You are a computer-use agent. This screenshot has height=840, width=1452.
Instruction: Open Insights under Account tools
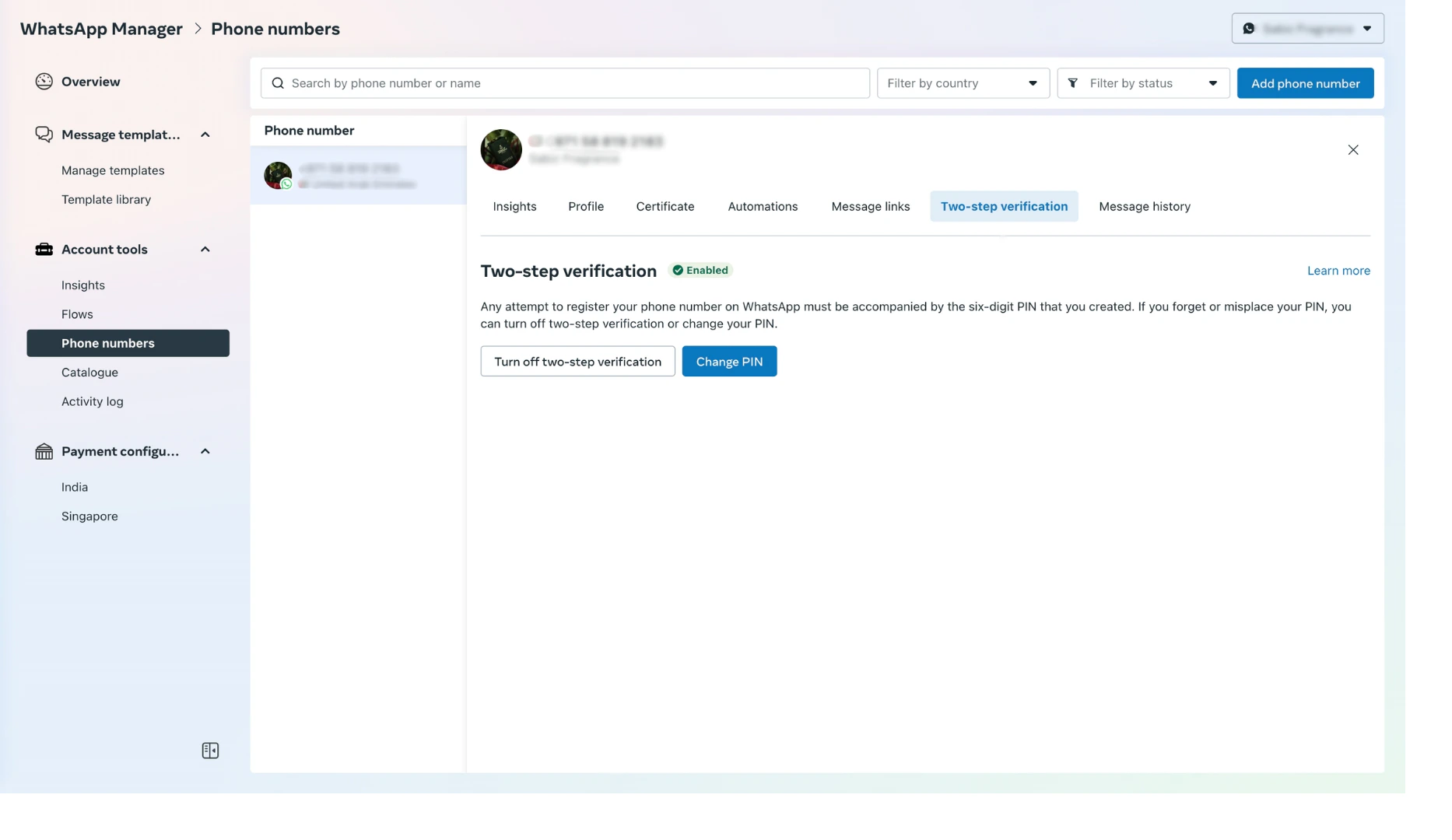click(82, 285)
